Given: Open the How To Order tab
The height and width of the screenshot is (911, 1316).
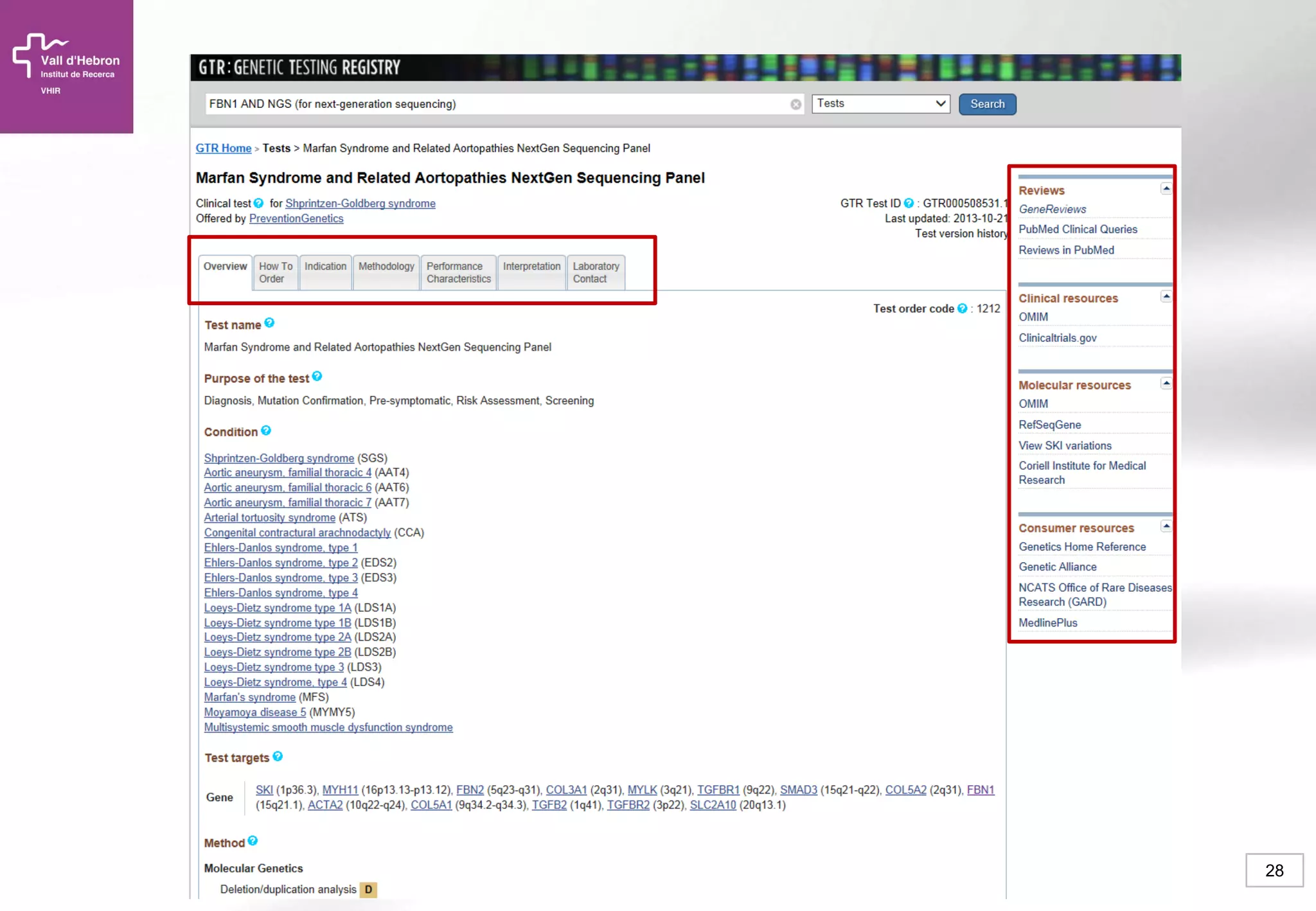Looking at the screenshot, I should pyautogui.click(x=276, y=272).
